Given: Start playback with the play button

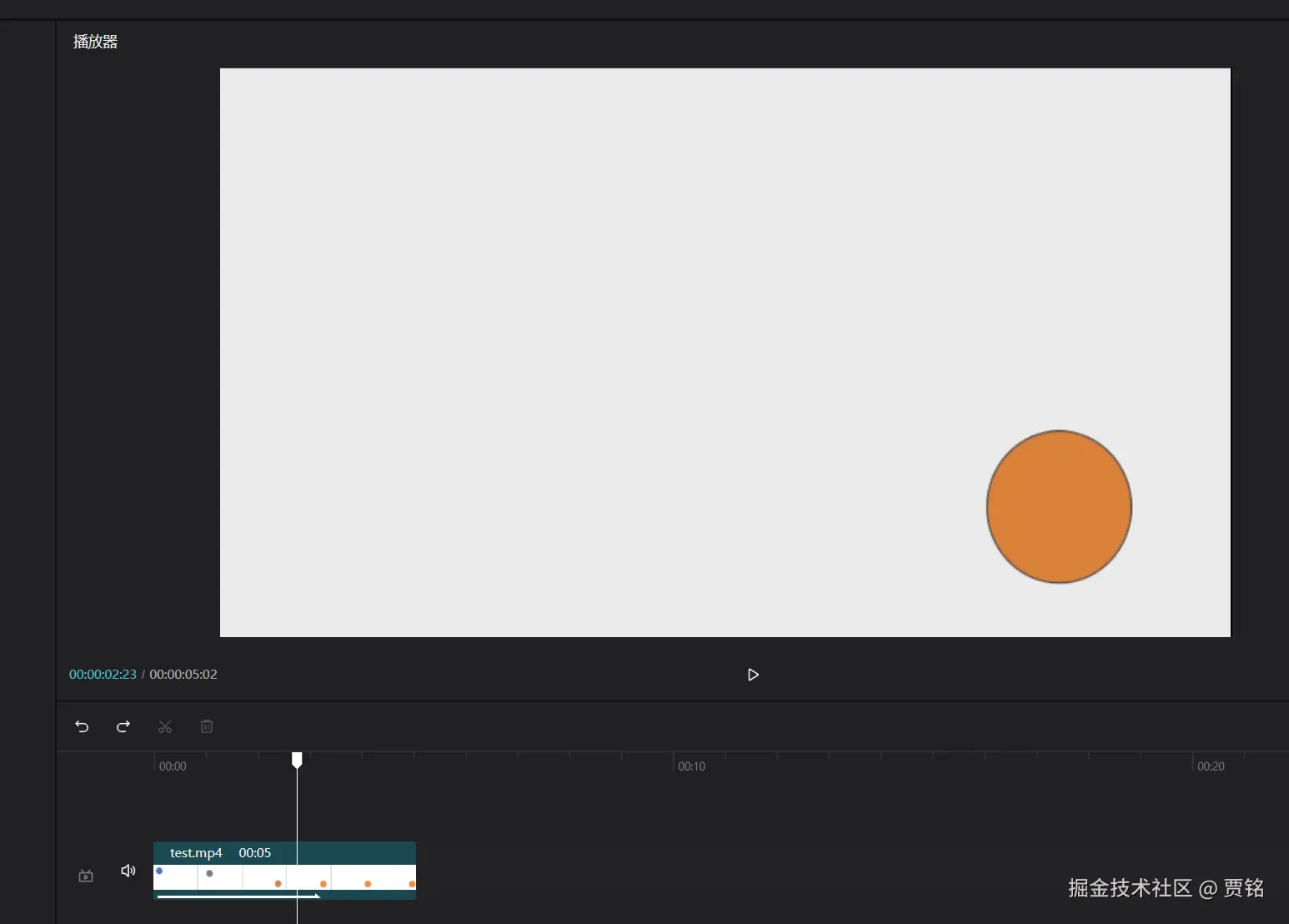Looking at the screenshot, I should click(x=753, y=675).
